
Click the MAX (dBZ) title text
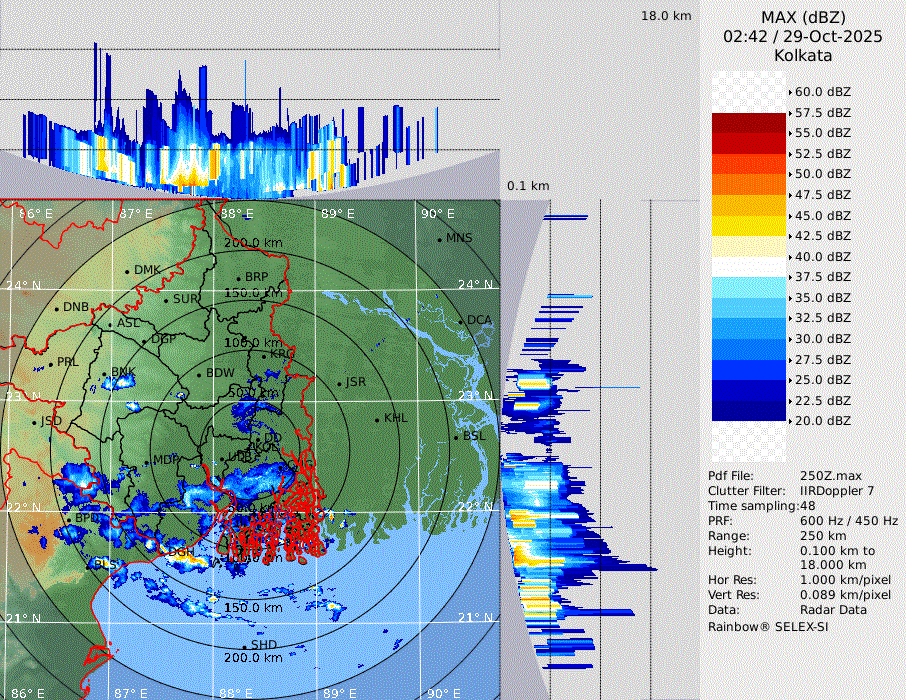coord(803,17)
